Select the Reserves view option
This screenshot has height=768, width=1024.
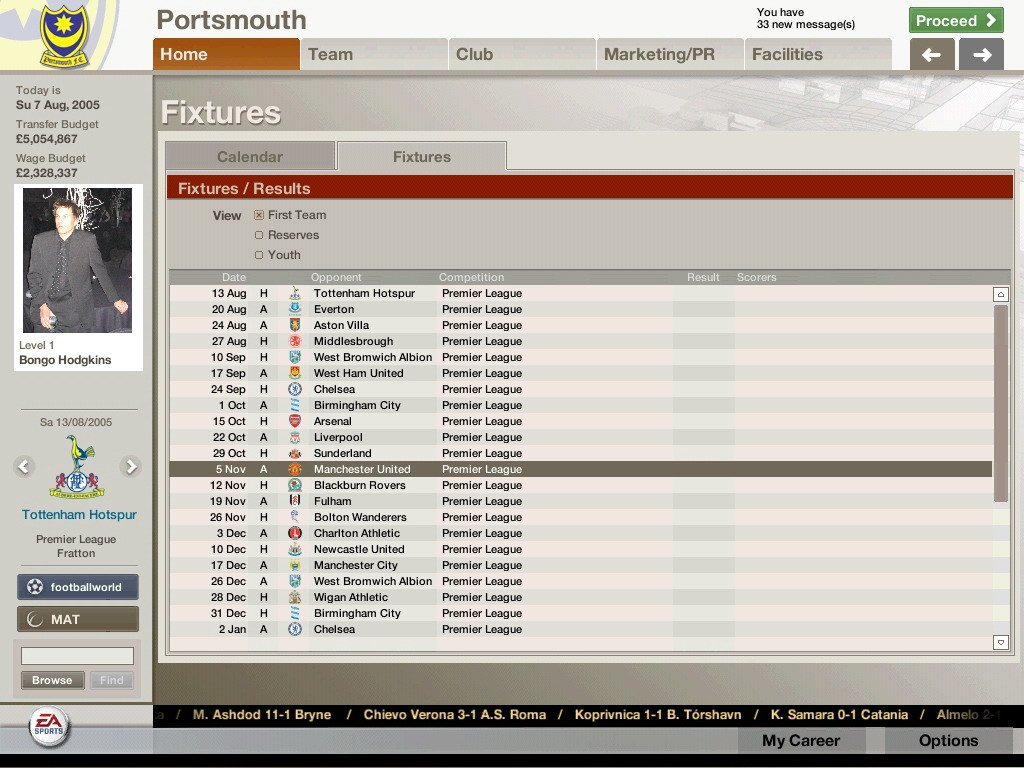tap(259, 235)
